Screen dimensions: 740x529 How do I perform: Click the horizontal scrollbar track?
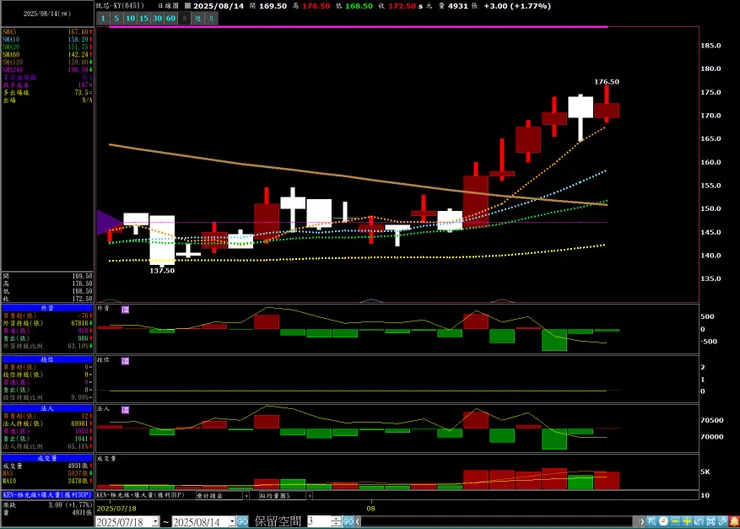(498, 521)
